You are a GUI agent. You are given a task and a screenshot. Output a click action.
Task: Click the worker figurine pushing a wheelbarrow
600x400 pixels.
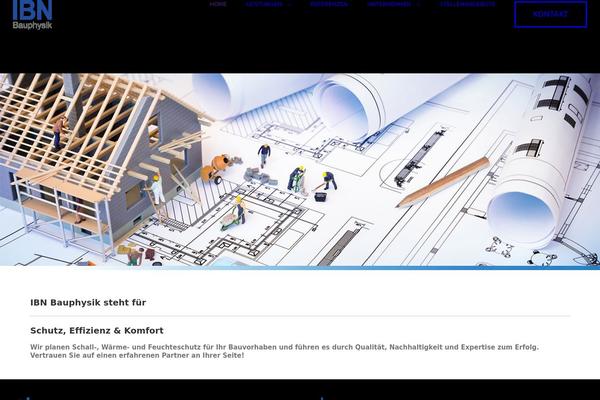pyautogui.click(x=233, y=212)
